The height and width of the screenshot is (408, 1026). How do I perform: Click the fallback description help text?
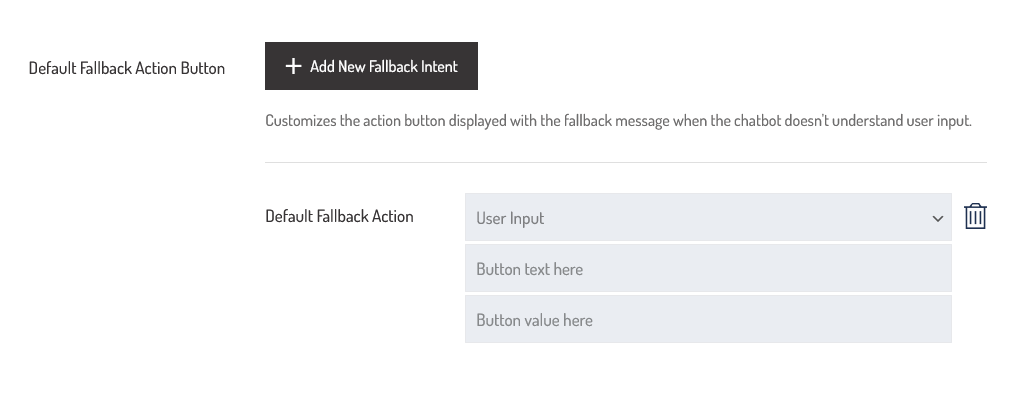(x=618, y=121)
